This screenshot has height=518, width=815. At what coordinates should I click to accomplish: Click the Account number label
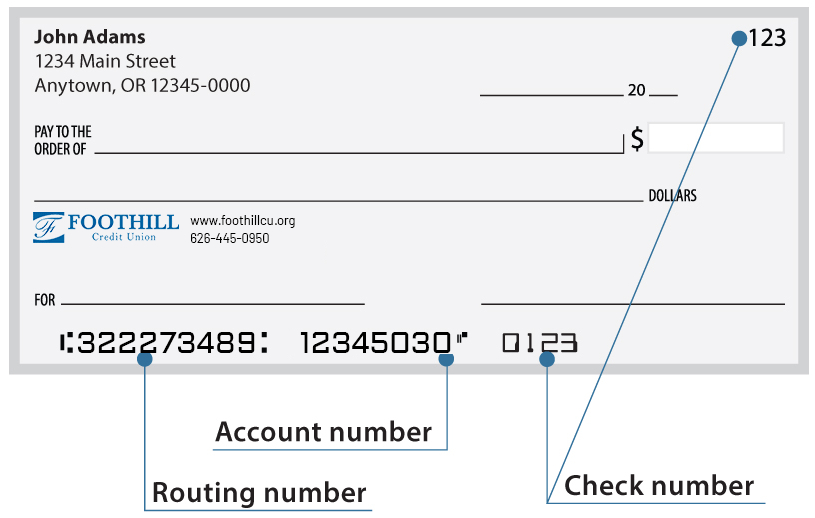pos(324,432)
